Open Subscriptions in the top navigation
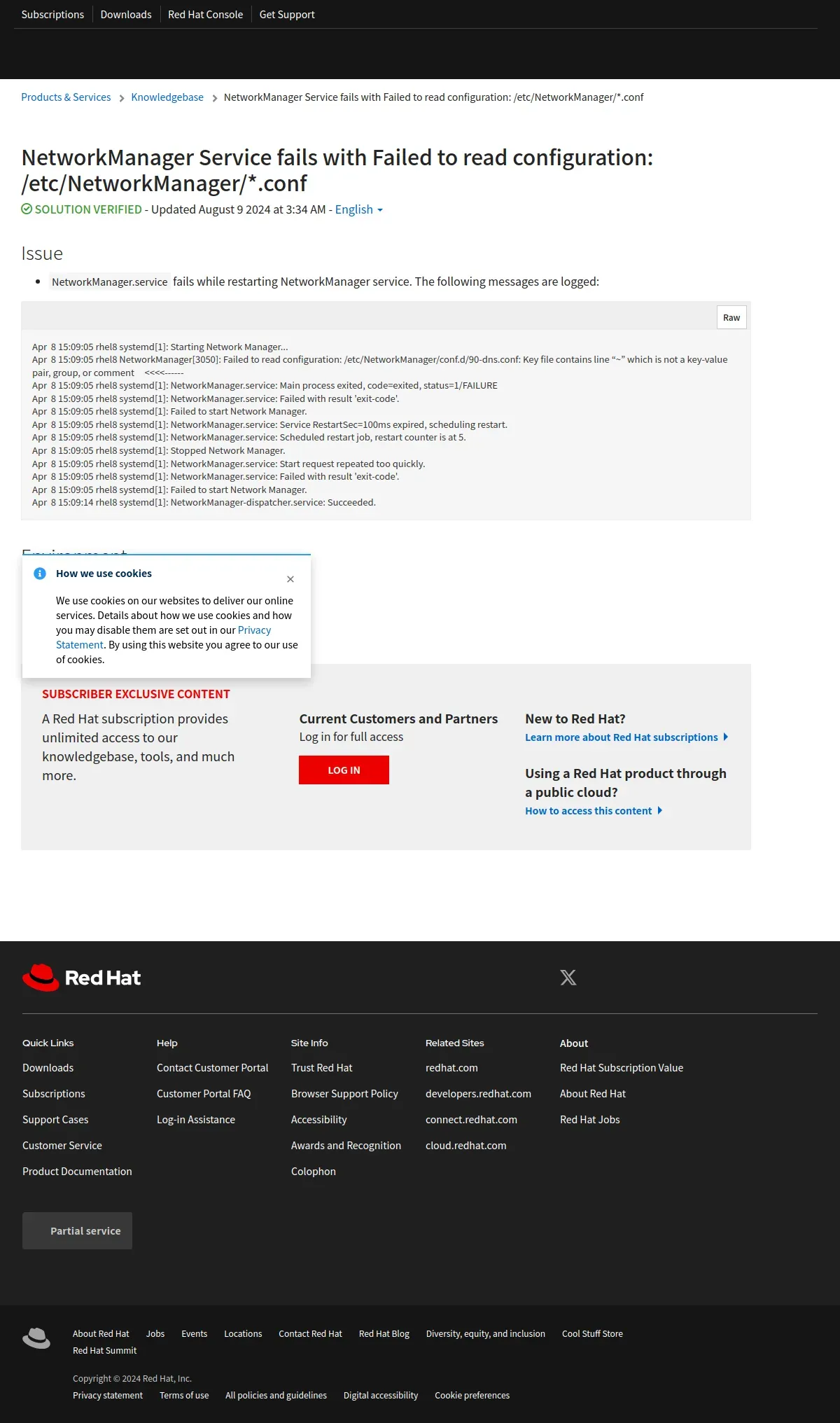The width and height of the screenshot is (840, 1423). tap(52, 14)
